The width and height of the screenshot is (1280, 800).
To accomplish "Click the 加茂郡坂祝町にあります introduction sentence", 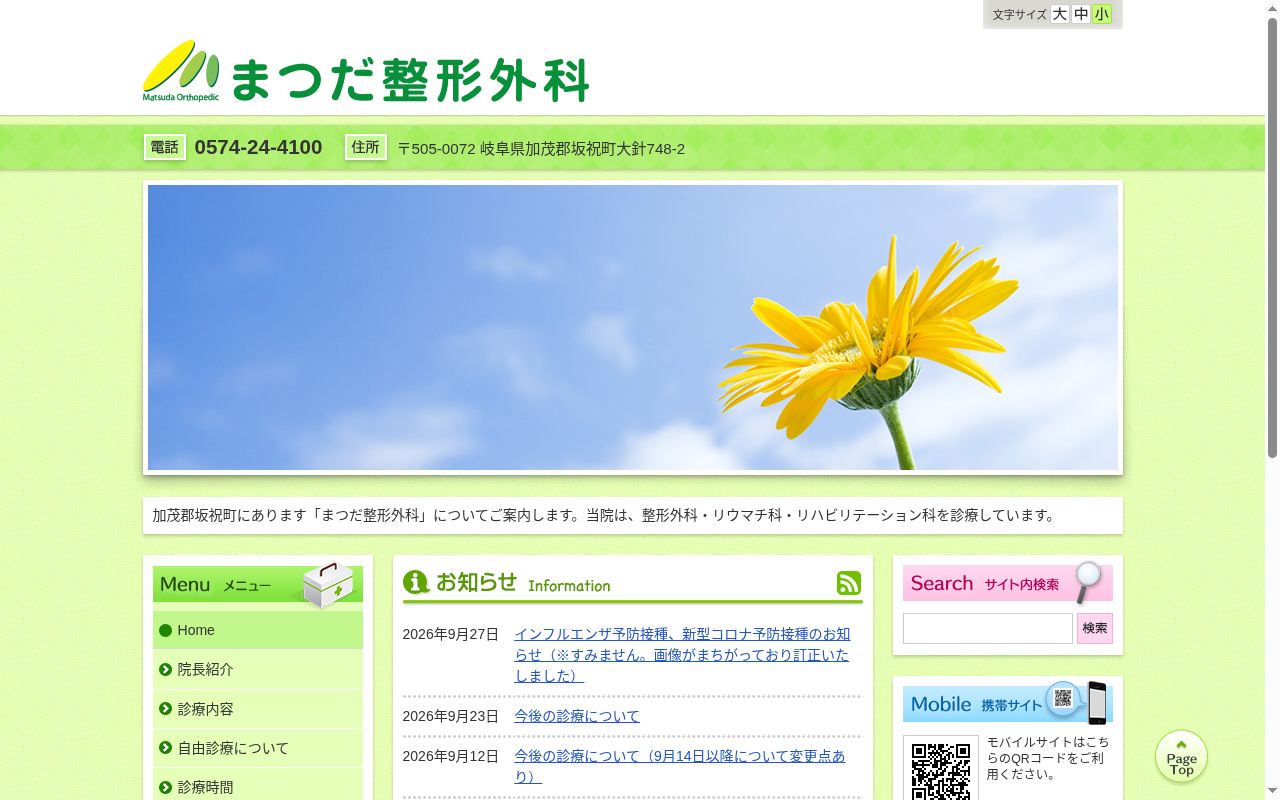I will 605,516.
